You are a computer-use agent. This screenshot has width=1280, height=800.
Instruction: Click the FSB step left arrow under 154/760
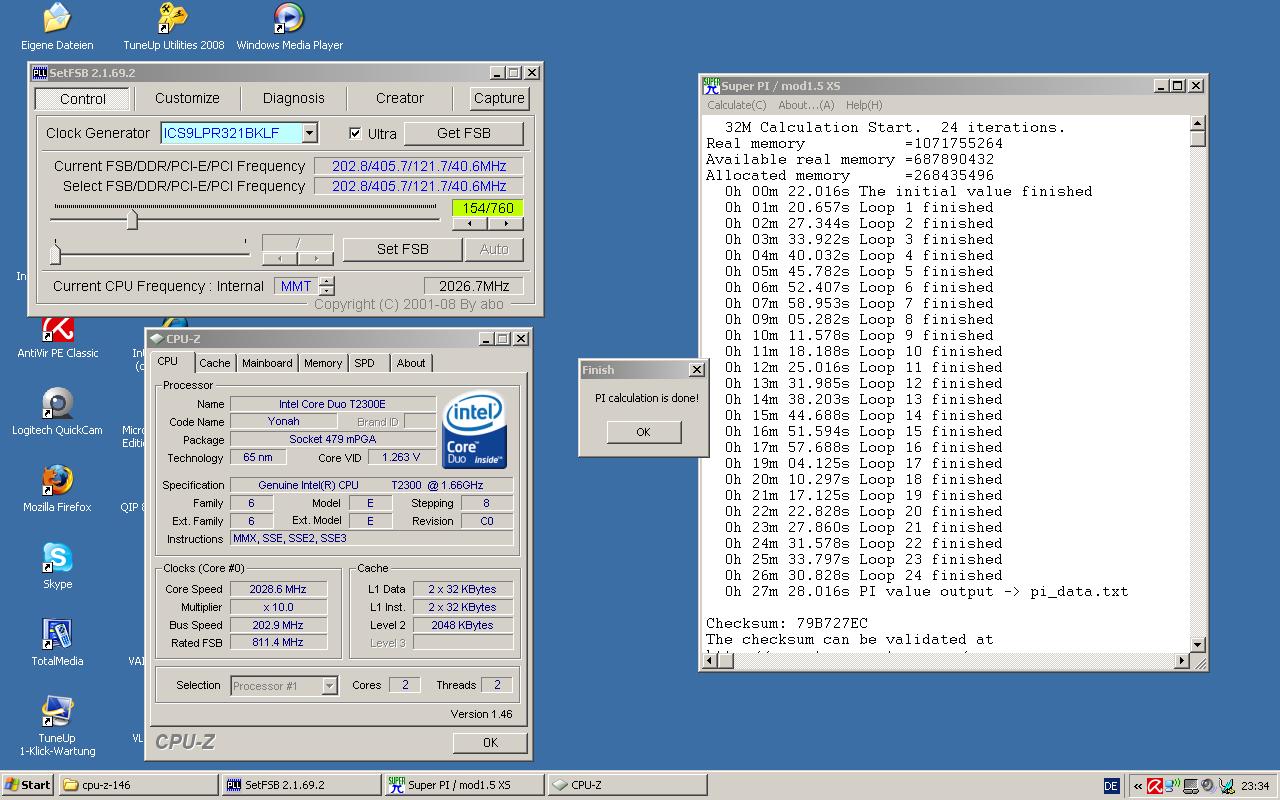(470, 224)
